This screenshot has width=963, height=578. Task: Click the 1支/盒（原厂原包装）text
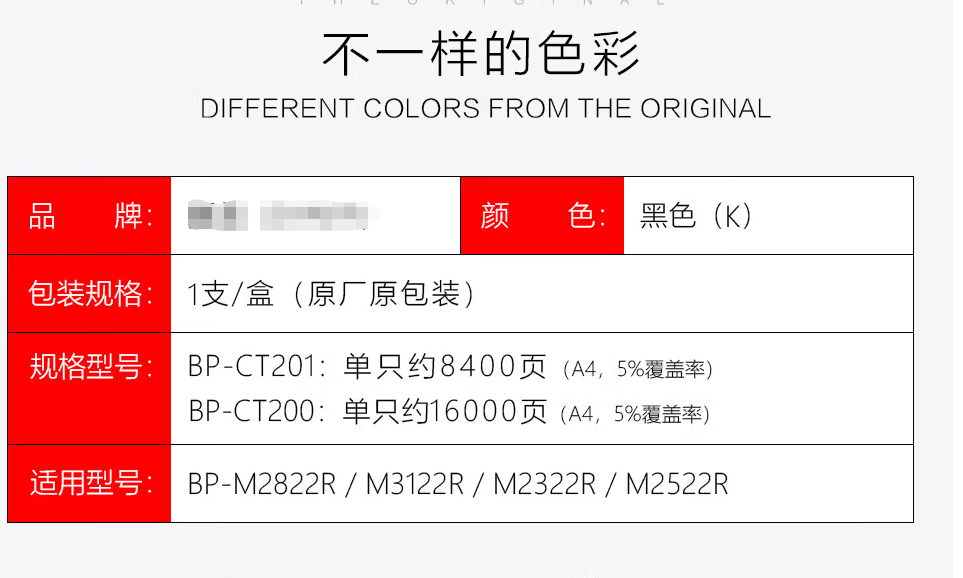(x=331, y=294)
